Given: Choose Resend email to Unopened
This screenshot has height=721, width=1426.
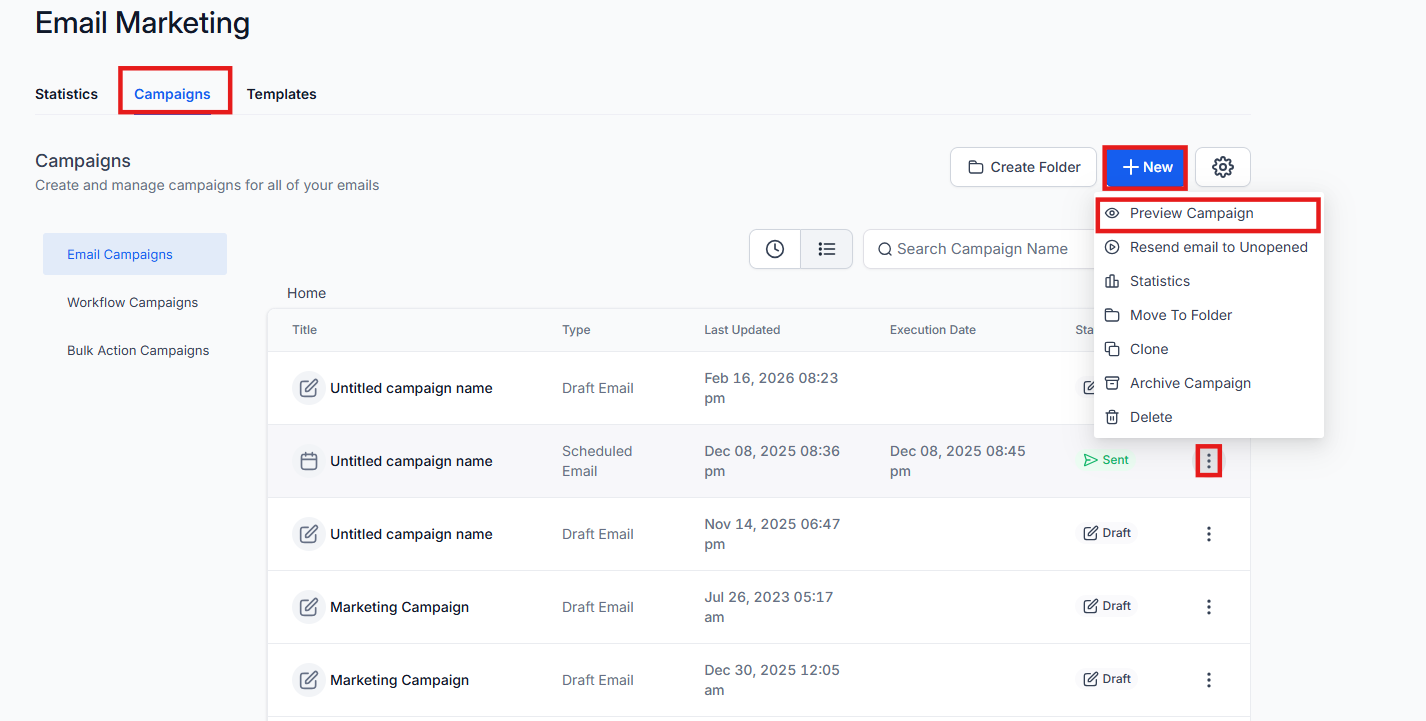Looking at the screenshot, I should 1208,247.
